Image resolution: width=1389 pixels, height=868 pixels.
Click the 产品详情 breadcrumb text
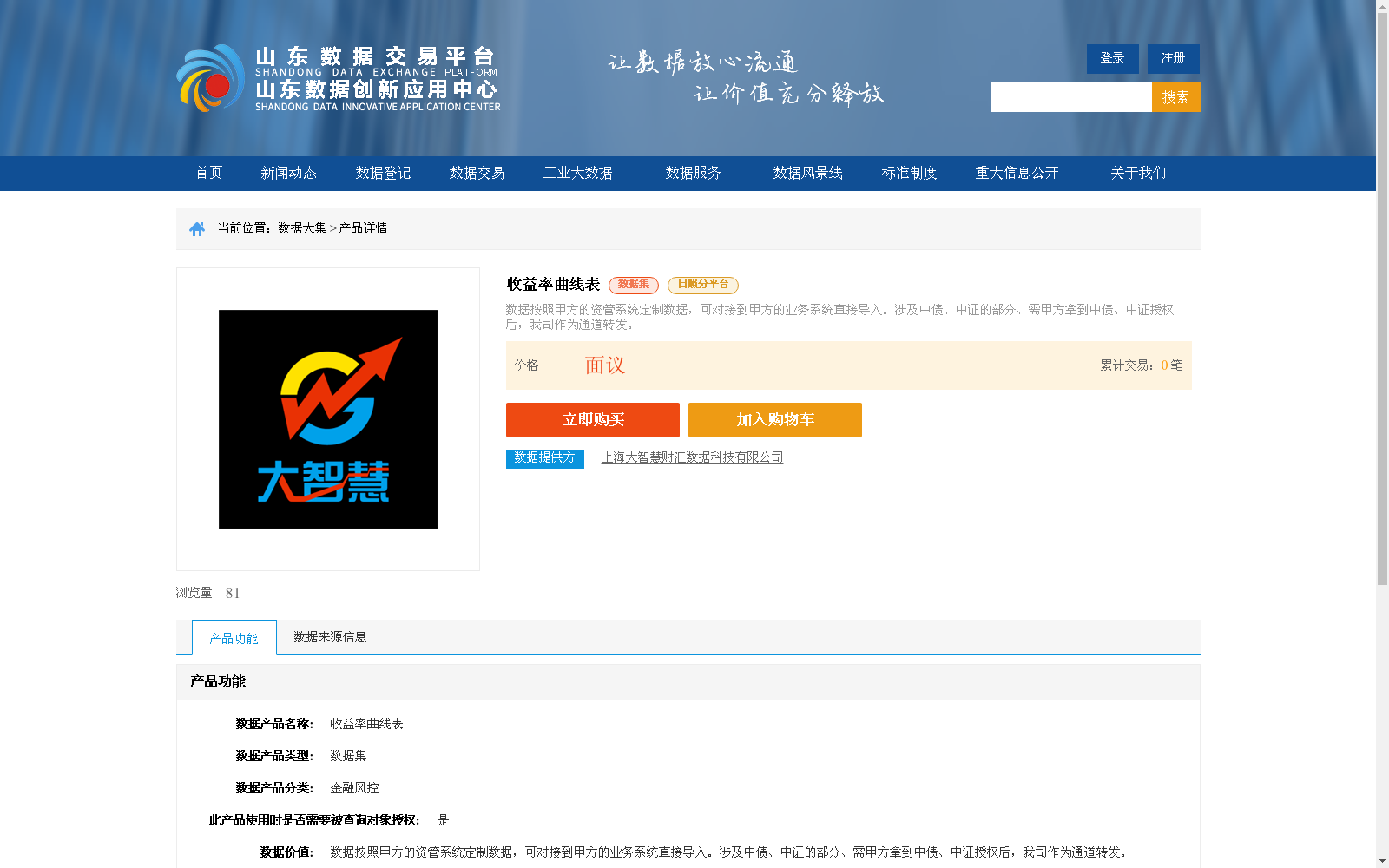click(x=363, y=228)
